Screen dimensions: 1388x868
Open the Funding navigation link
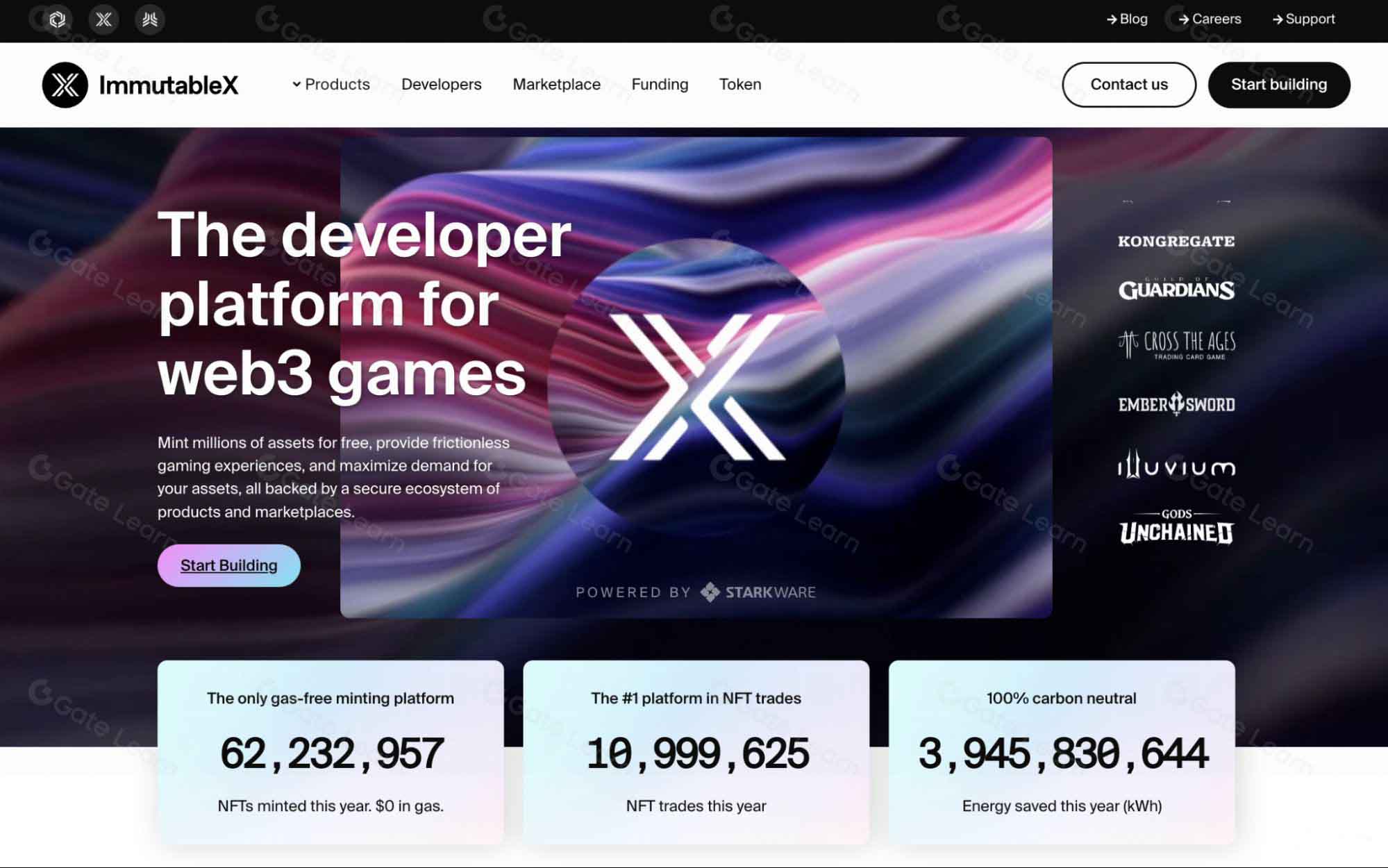tap(660, 85)
